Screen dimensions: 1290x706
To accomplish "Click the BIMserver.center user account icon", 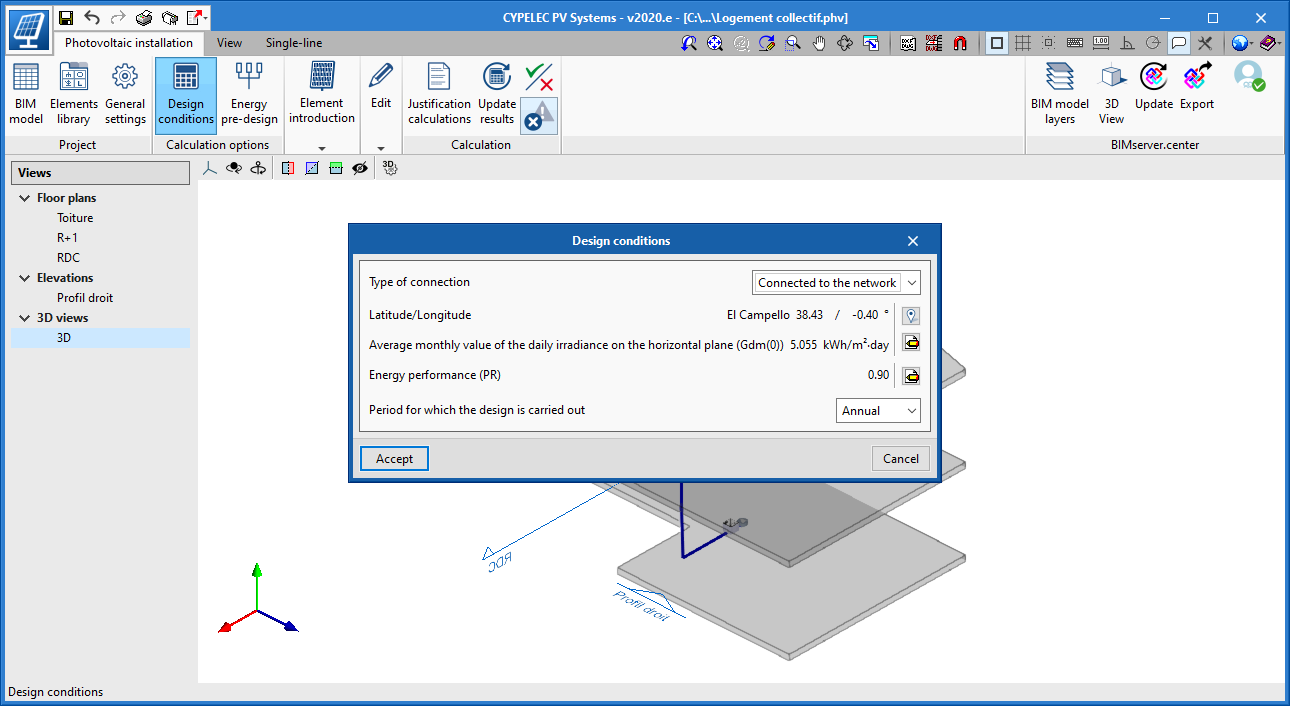I will coord(1249,77).
